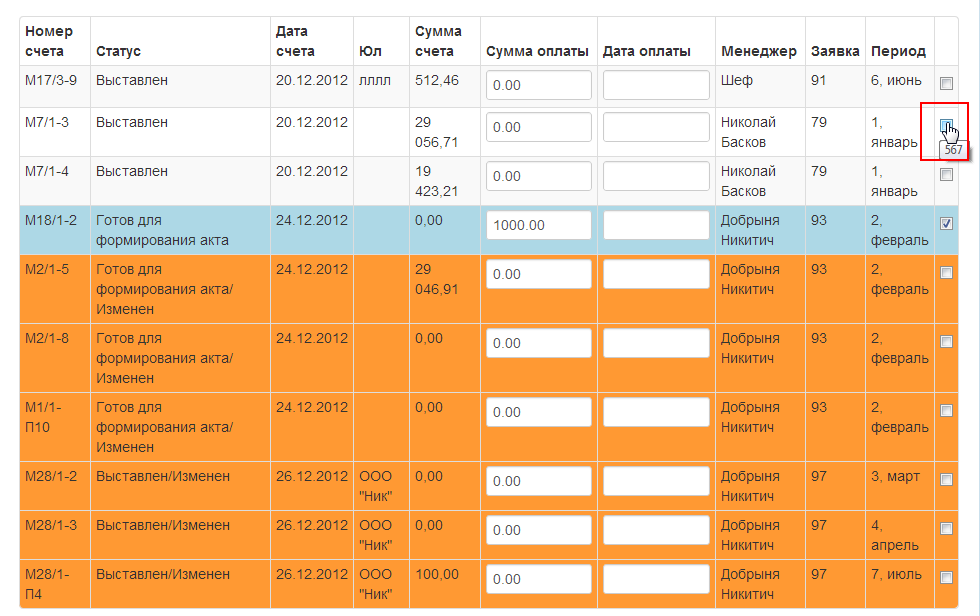Tick the checkbox for invoice M7/1-4
Image resolution: width=980 pixels, height=616 pixels.
click(x=946, y=174)
